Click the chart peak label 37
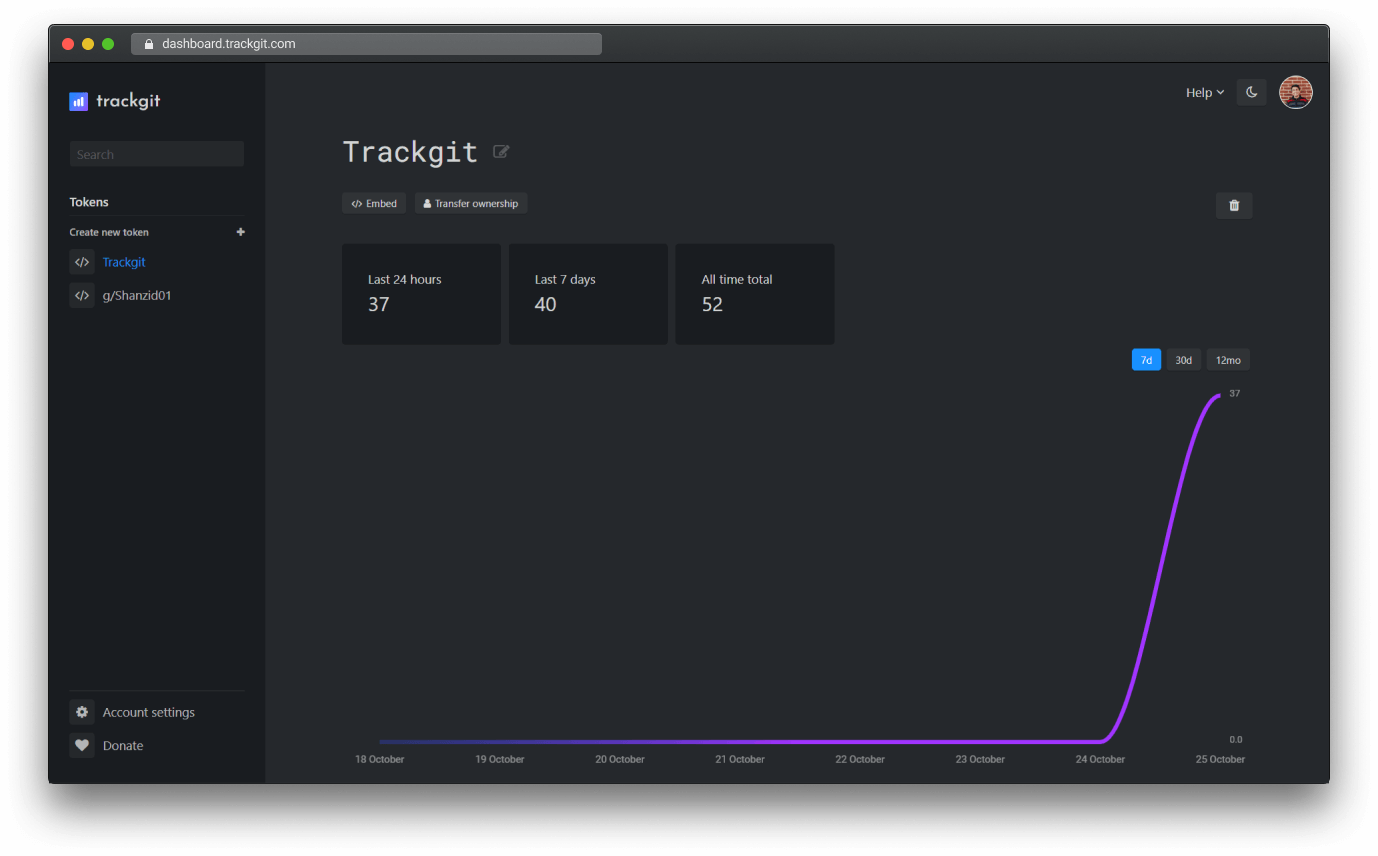 click(x=1235, y=394)
